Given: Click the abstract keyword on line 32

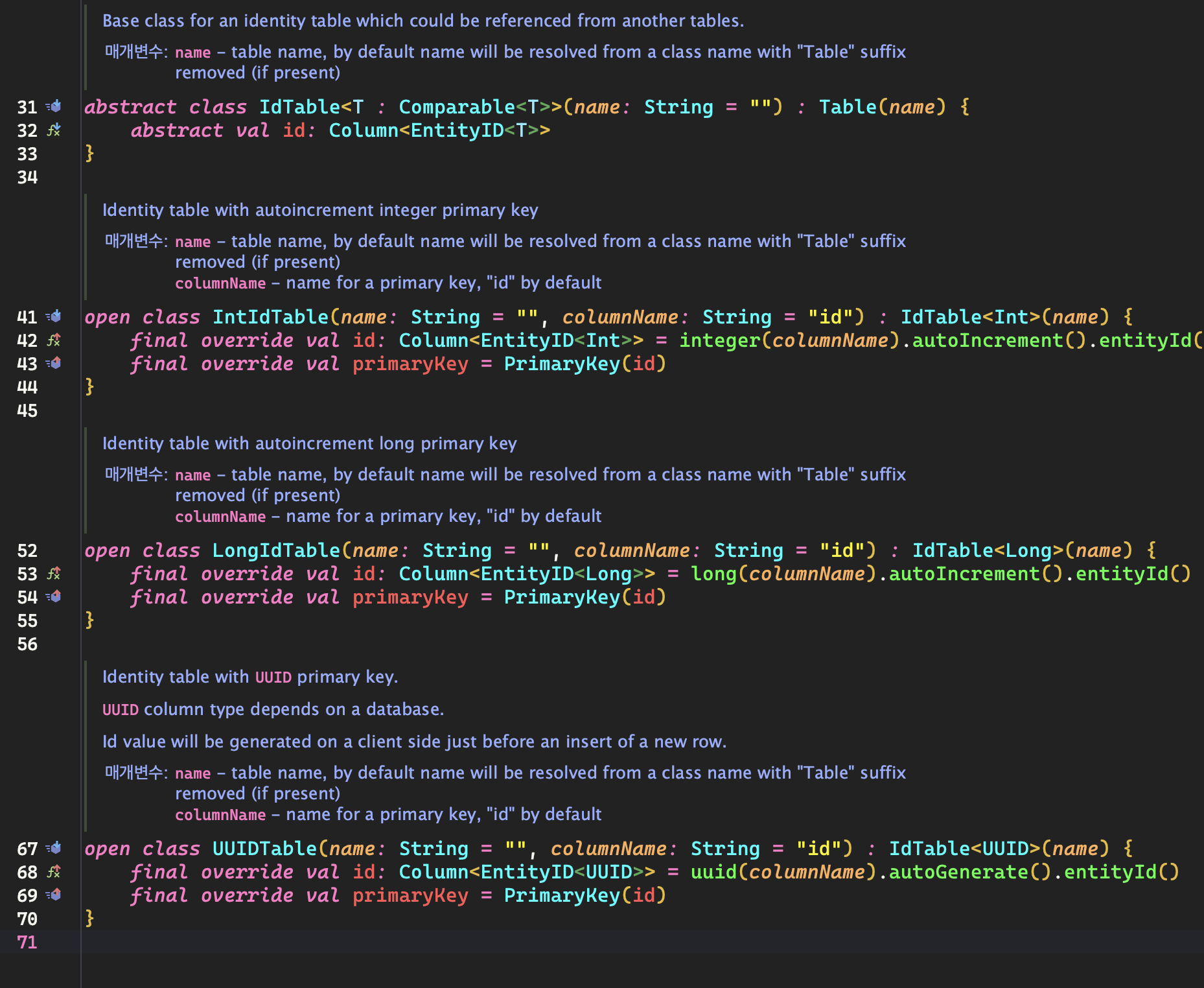Looking at the screenshot, I should click(x=177, y=130).
